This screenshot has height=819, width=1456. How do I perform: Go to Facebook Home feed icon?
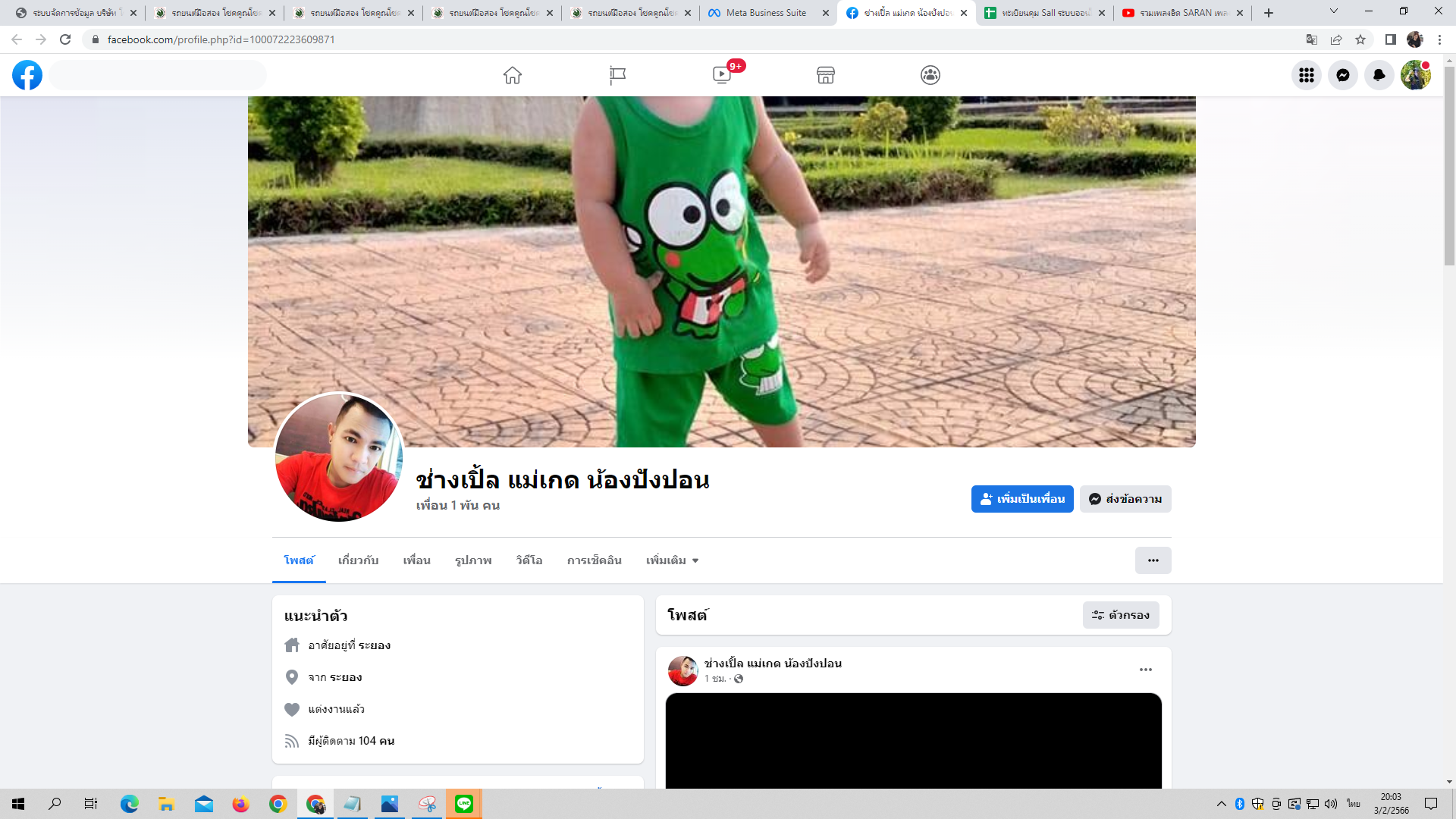coord(513,75)
